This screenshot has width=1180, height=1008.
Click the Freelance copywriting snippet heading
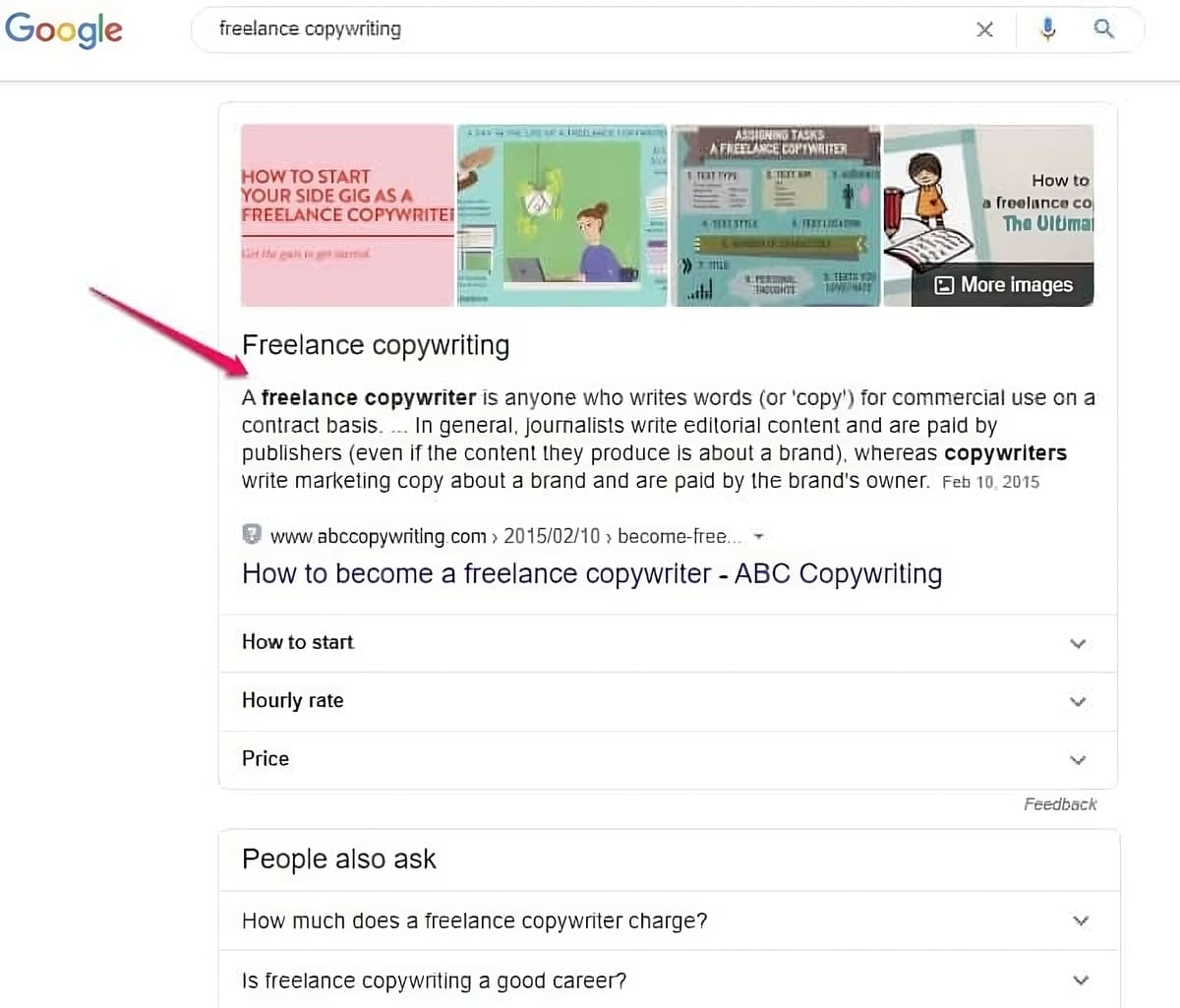click(x=376, y=345)
